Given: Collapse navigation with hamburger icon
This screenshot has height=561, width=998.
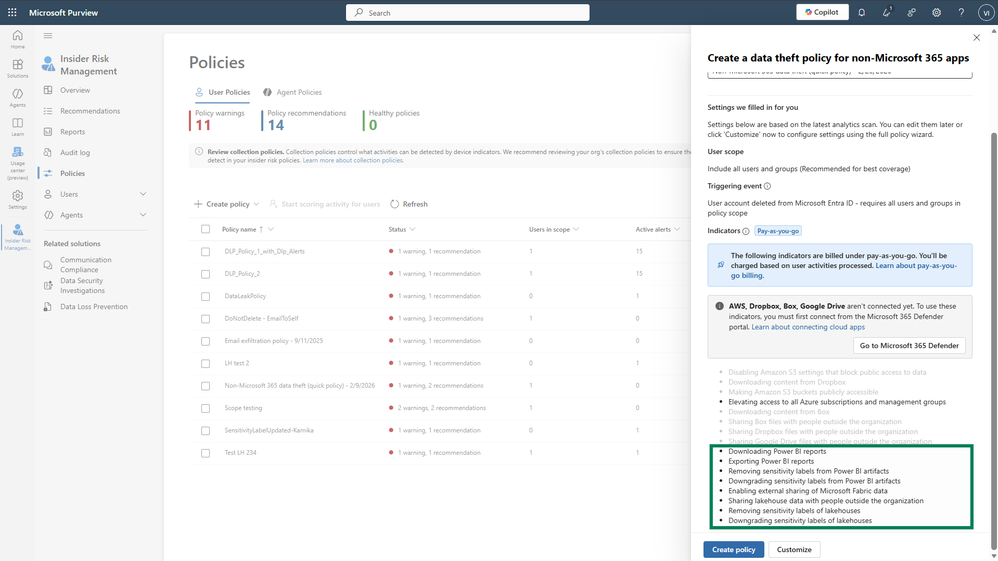Looking at the screenshot, I should 48,36.
